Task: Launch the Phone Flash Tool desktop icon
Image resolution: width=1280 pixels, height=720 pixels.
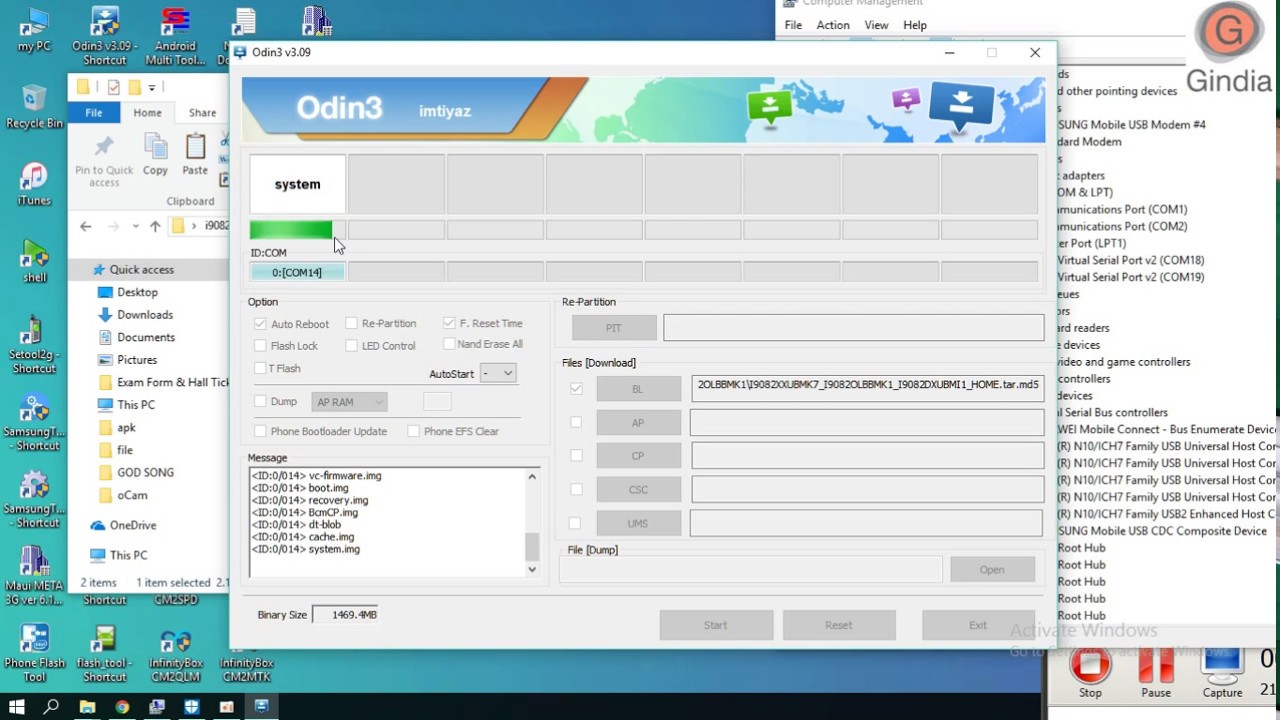Action: (x=34, y=653)
